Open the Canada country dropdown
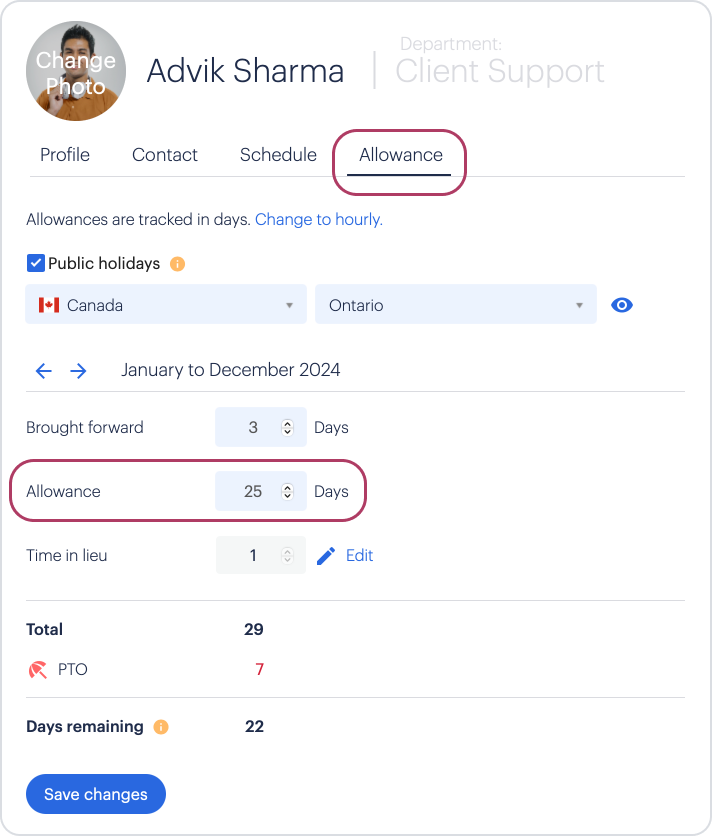 tap(166, 305)
